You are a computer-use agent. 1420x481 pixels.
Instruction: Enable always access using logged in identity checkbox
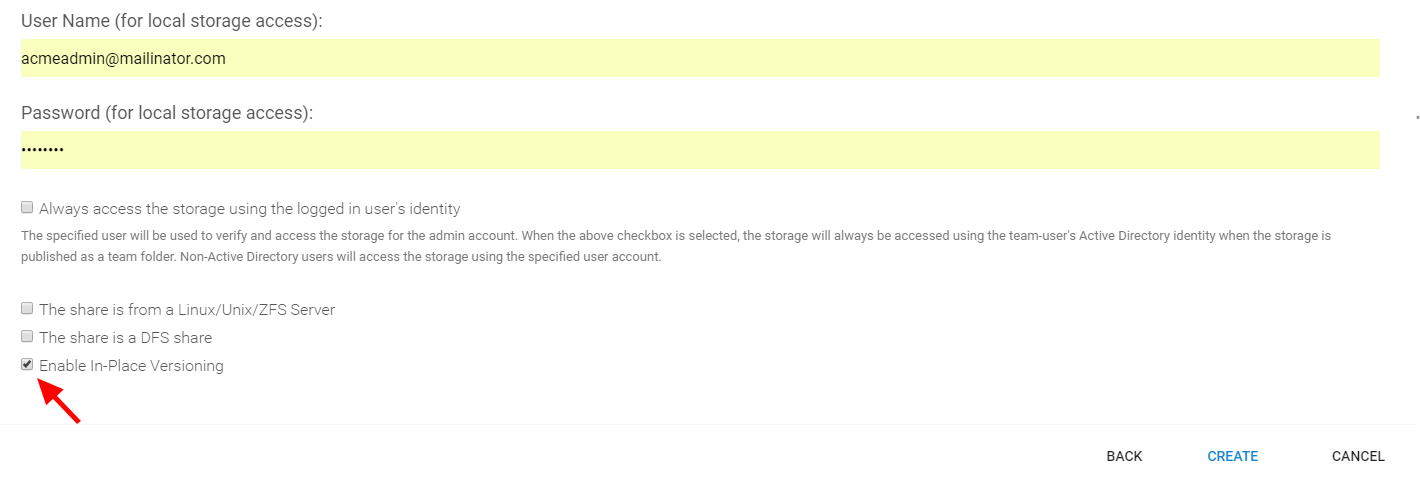click(27, 208)
